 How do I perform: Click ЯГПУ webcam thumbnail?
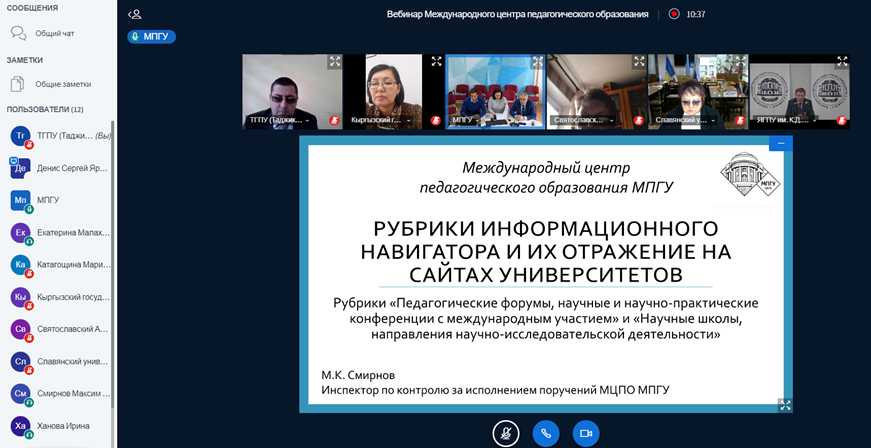[800, 92]
